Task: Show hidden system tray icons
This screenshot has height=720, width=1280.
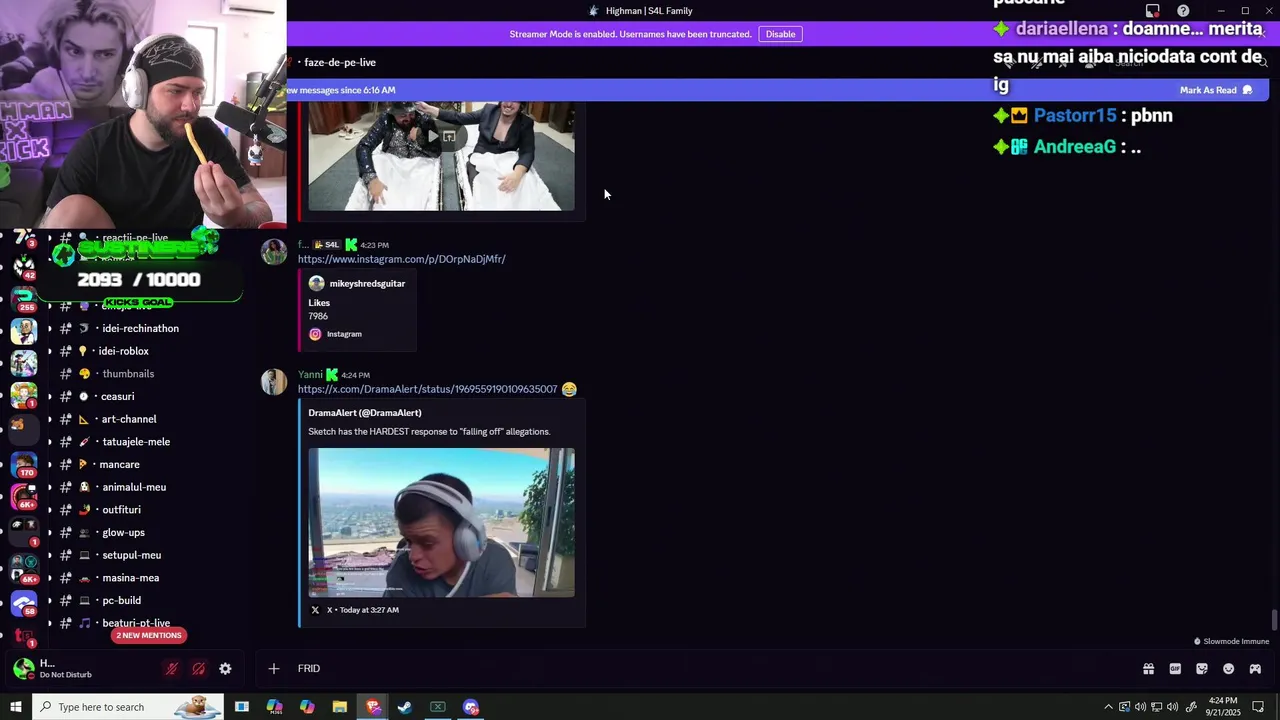Action: [x=1108, y=707]
